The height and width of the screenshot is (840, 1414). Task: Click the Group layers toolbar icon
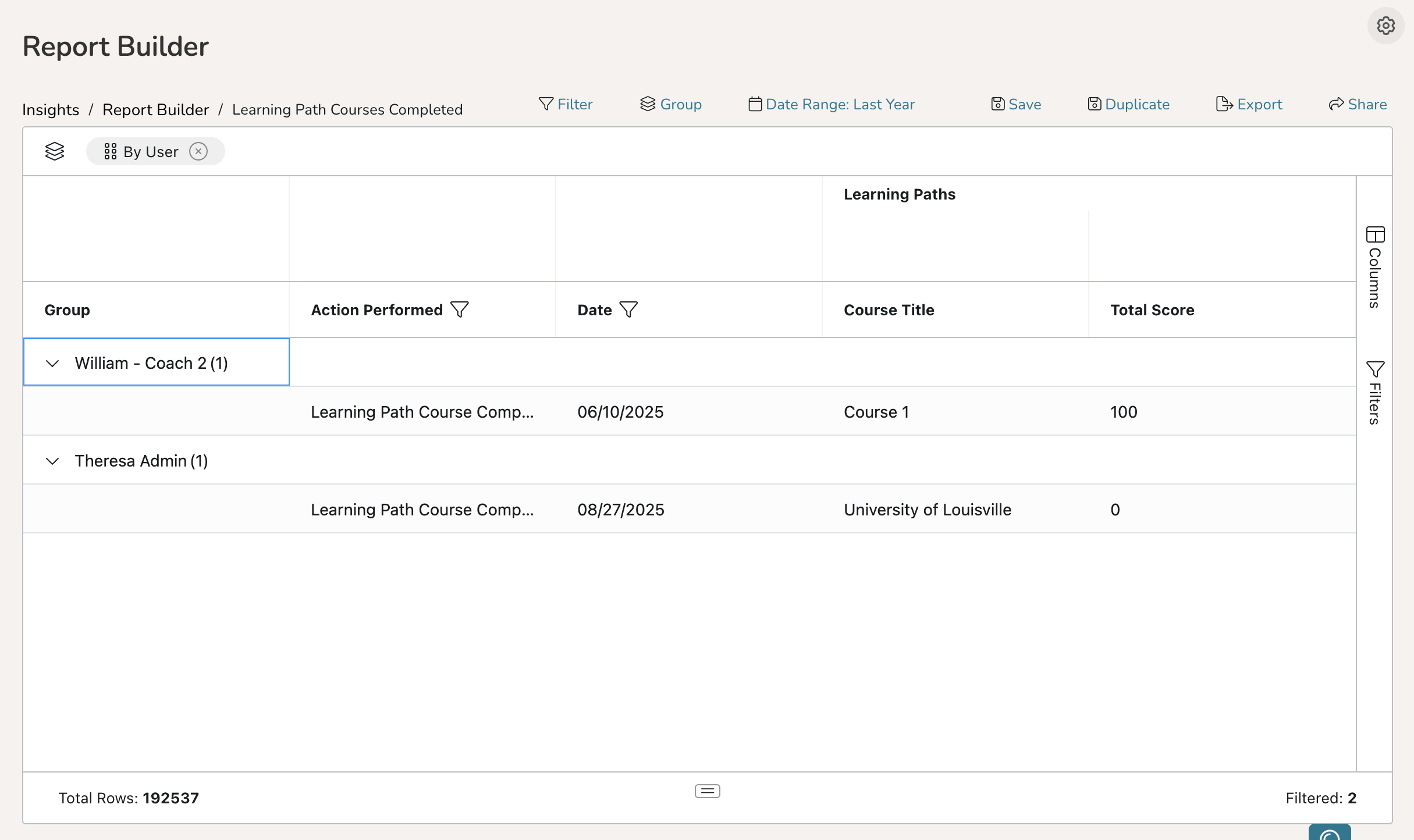[647, 104]
